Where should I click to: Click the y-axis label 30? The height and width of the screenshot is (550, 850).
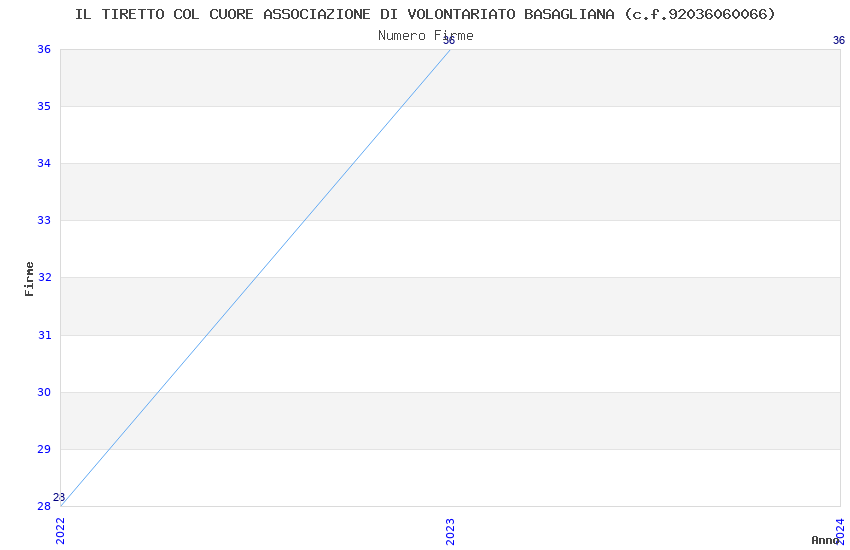pyautogui.click(x=44, y=392)
